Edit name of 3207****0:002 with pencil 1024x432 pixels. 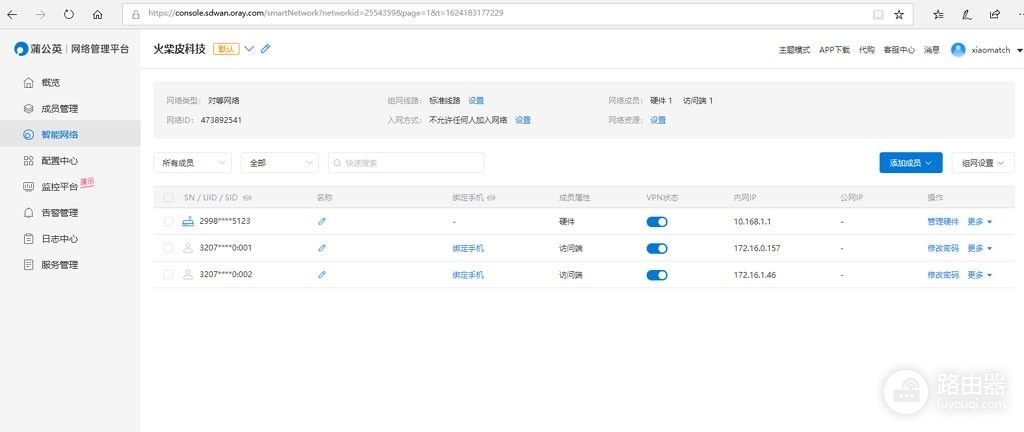(322, 275)
